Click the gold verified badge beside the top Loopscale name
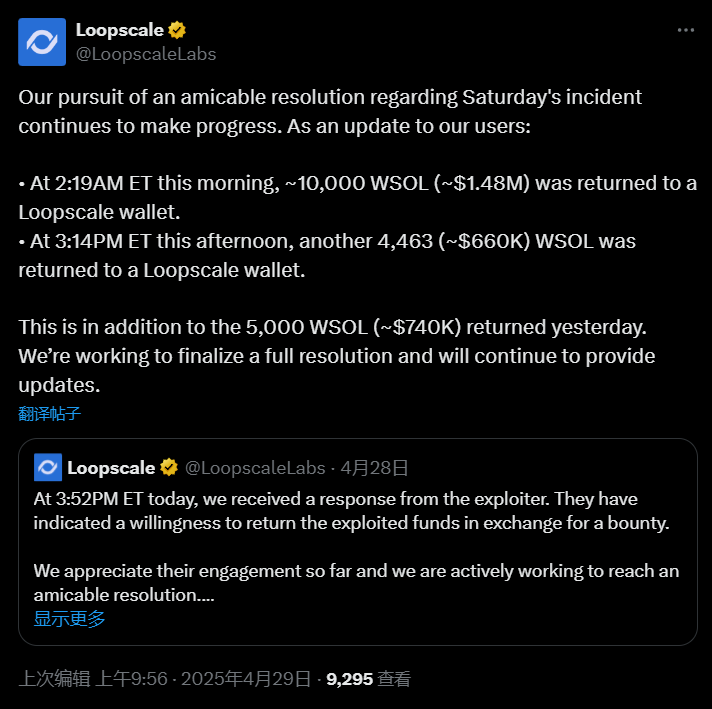Viewport: 712px width, 709px height. [x=177, y=30]
